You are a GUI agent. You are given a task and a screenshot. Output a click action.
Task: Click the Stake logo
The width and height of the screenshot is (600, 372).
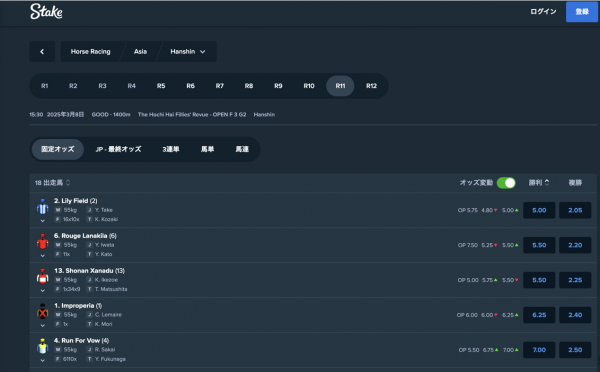[46, 11]
